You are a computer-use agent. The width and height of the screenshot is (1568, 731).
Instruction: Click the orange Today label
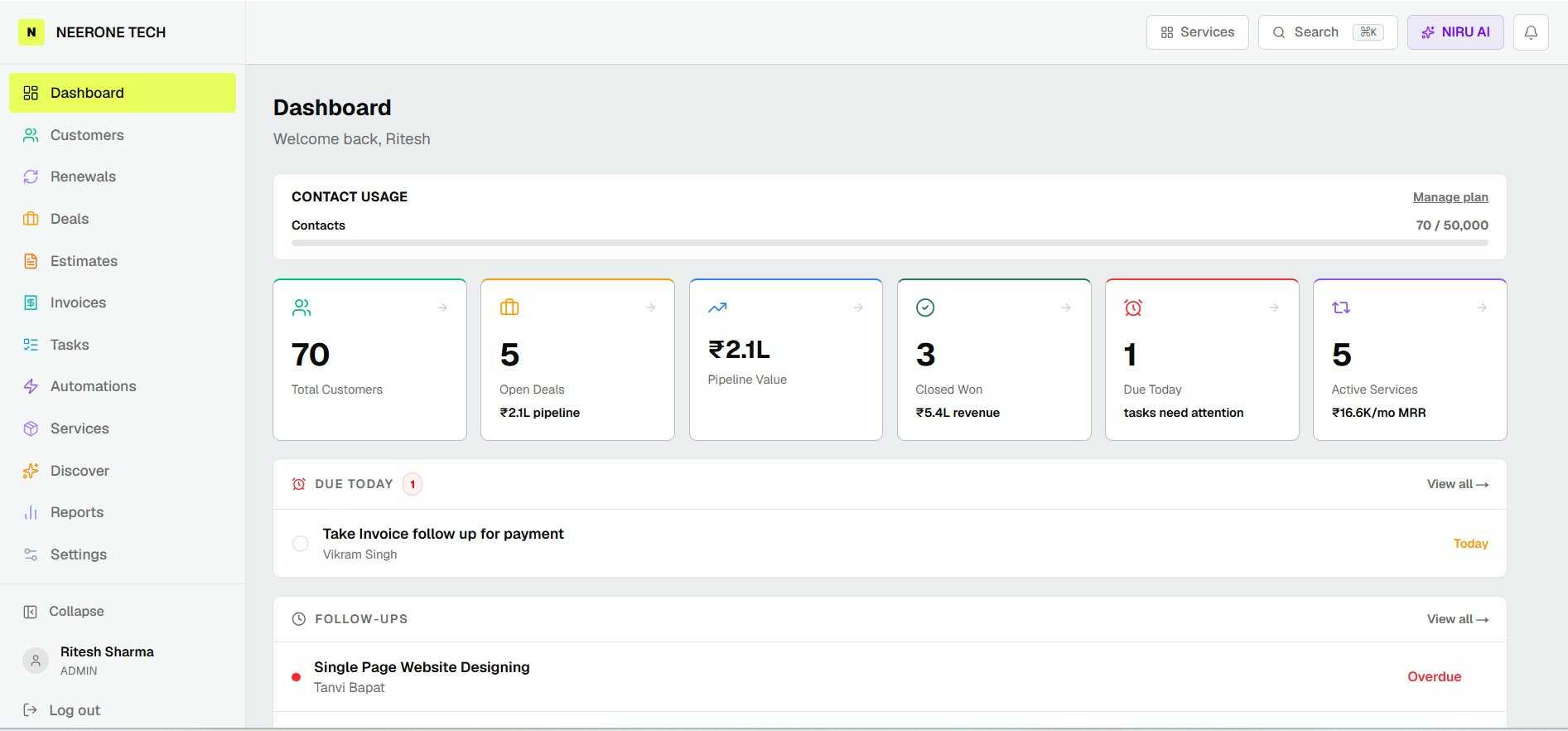1470,544
